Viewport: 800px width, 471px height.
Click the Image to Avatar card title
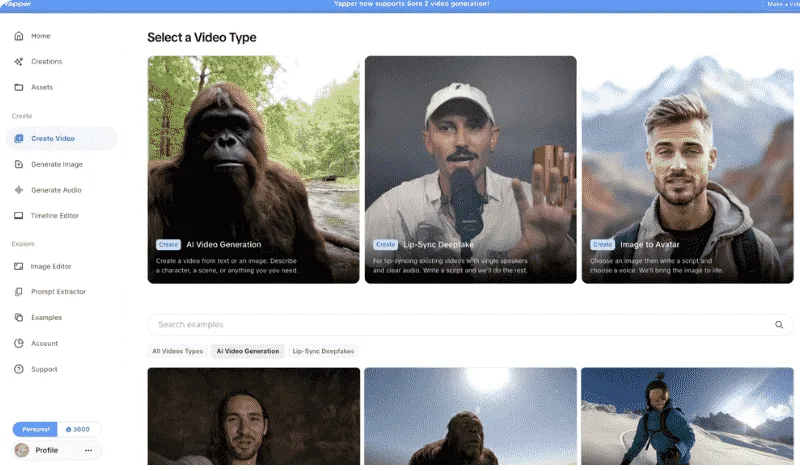pos(649,244)
